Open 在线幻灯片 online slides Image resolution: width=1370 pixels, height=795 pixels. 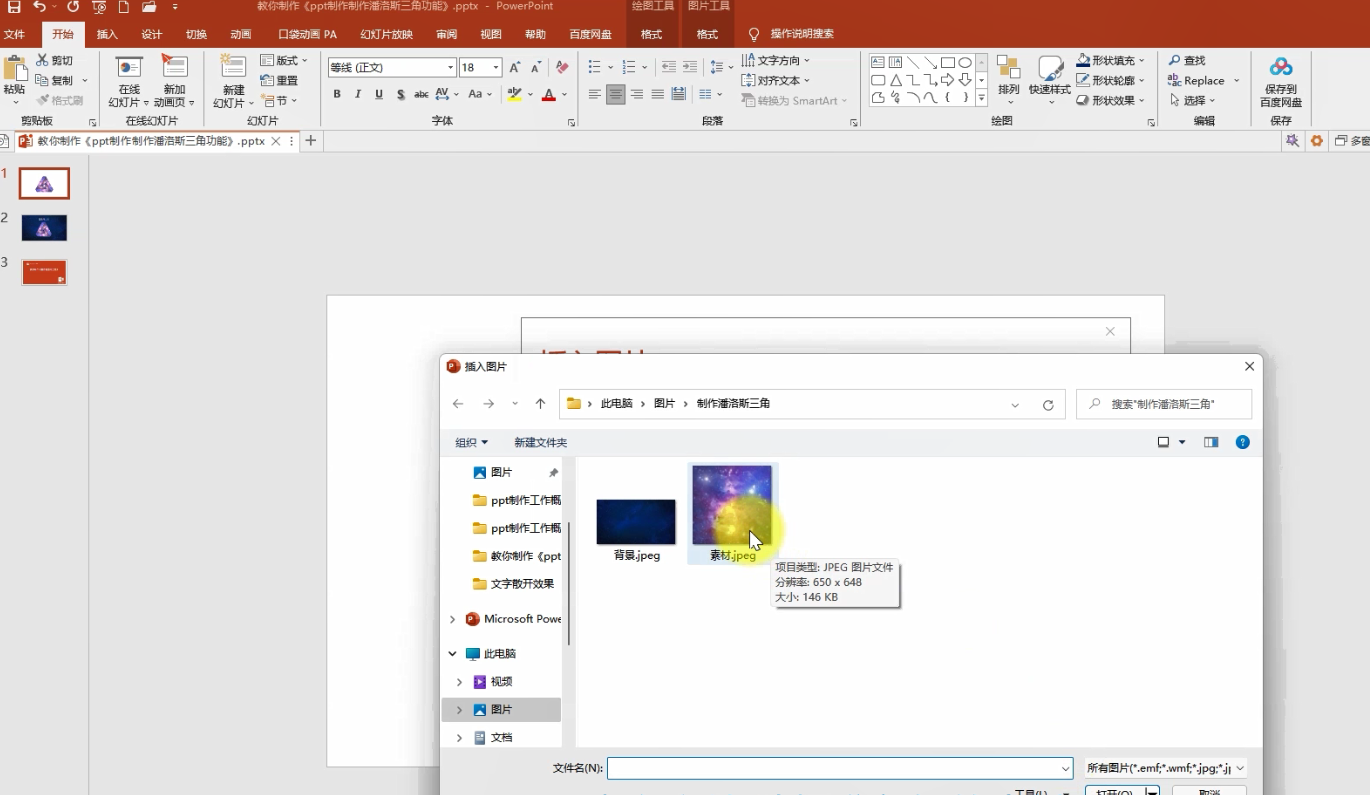coord(129,81)
